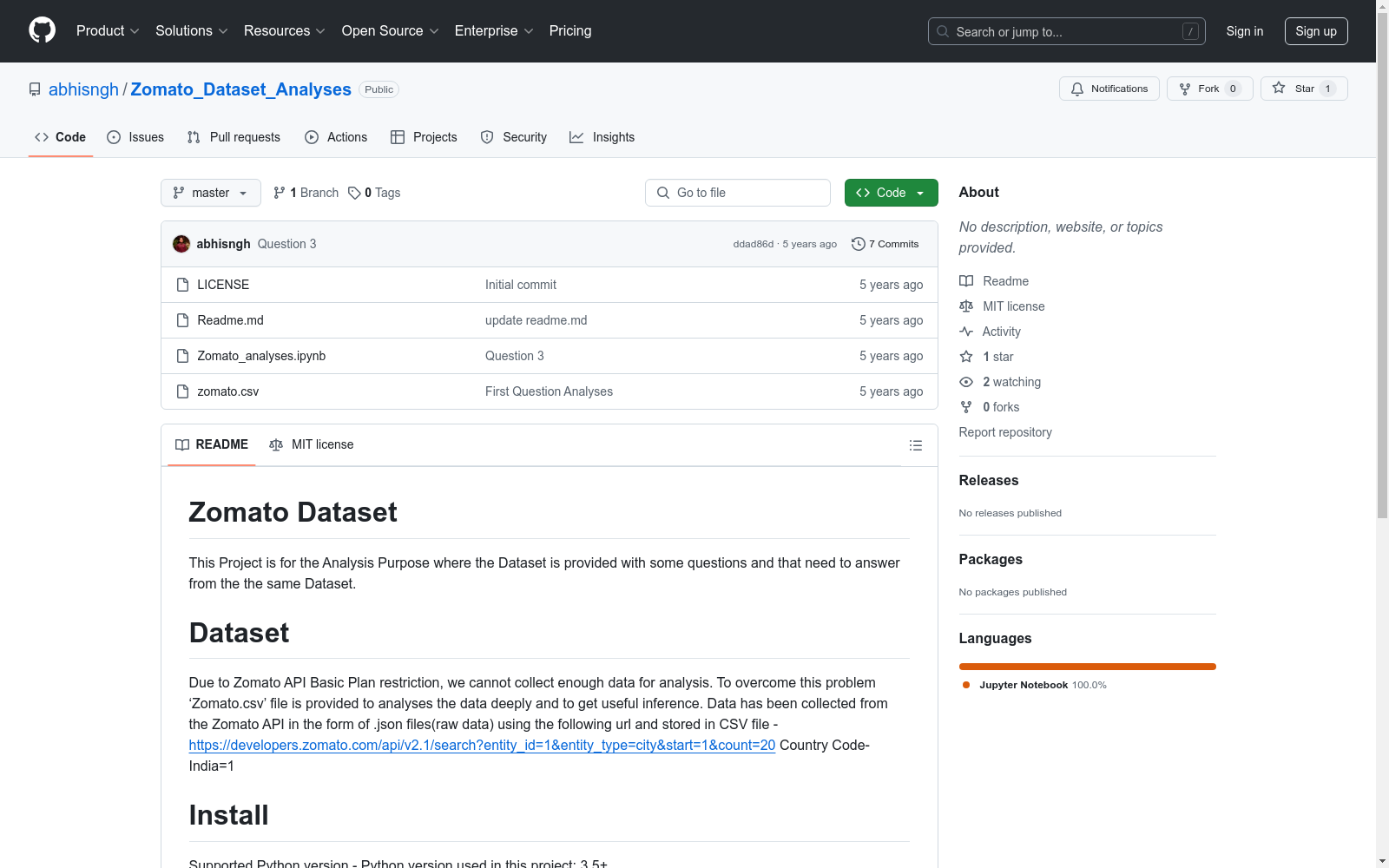Screen dimensions: 1389x868
Task: Open the Zomato_Dataset_Analyses repository link
Action: point(240,89)
